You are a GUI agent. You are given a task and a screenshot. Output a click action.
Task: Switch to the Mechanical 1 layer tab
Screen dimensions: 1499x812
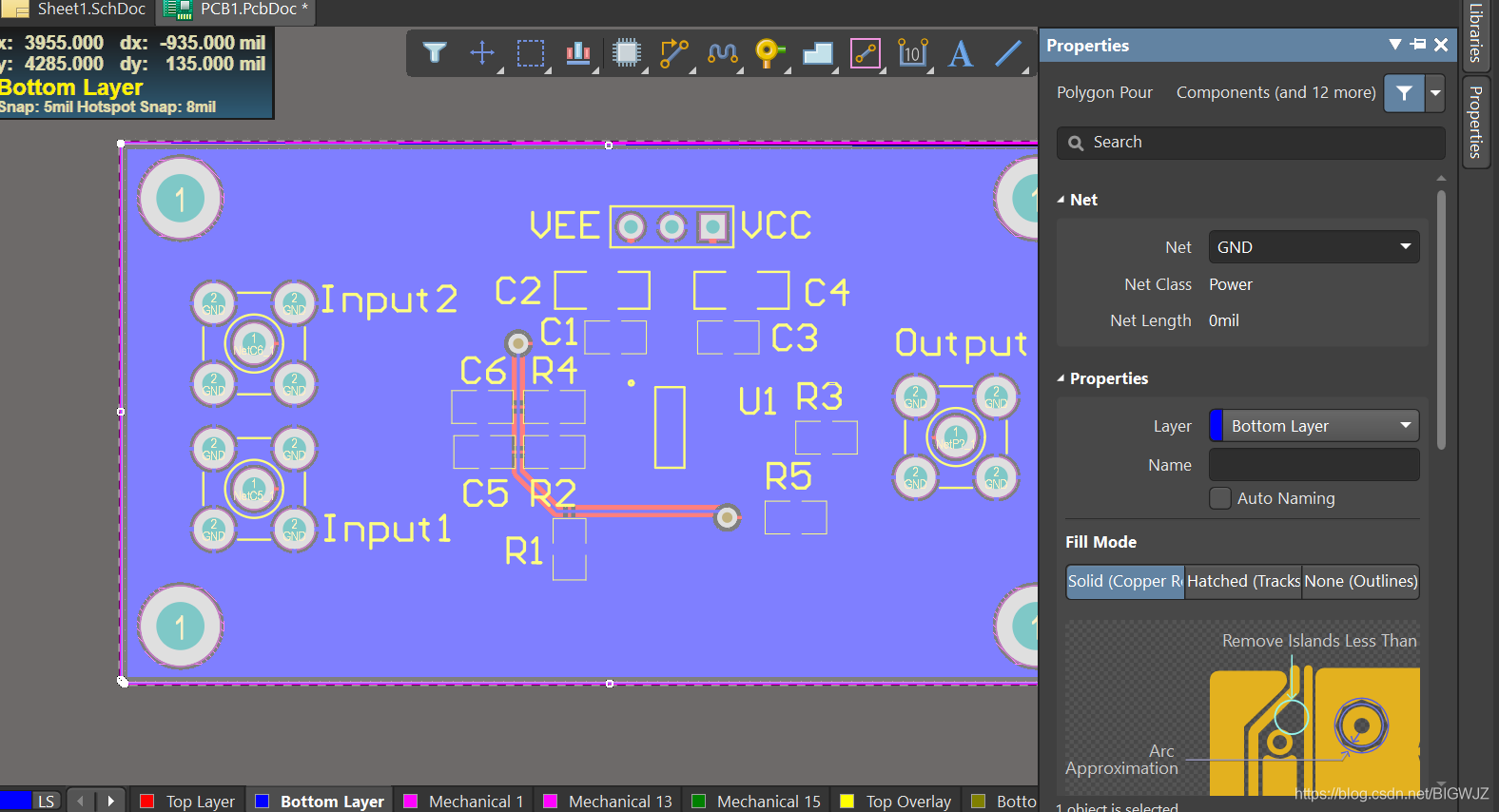click(464, 802)
